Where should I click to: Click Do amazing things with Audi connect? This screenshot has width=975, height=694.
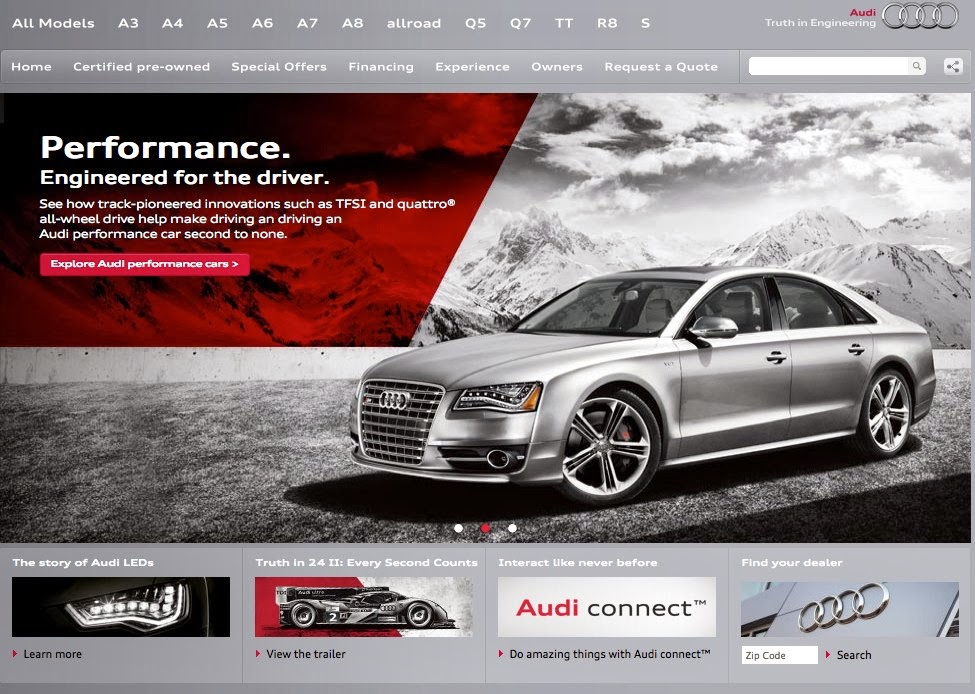[x=609, y=654]
